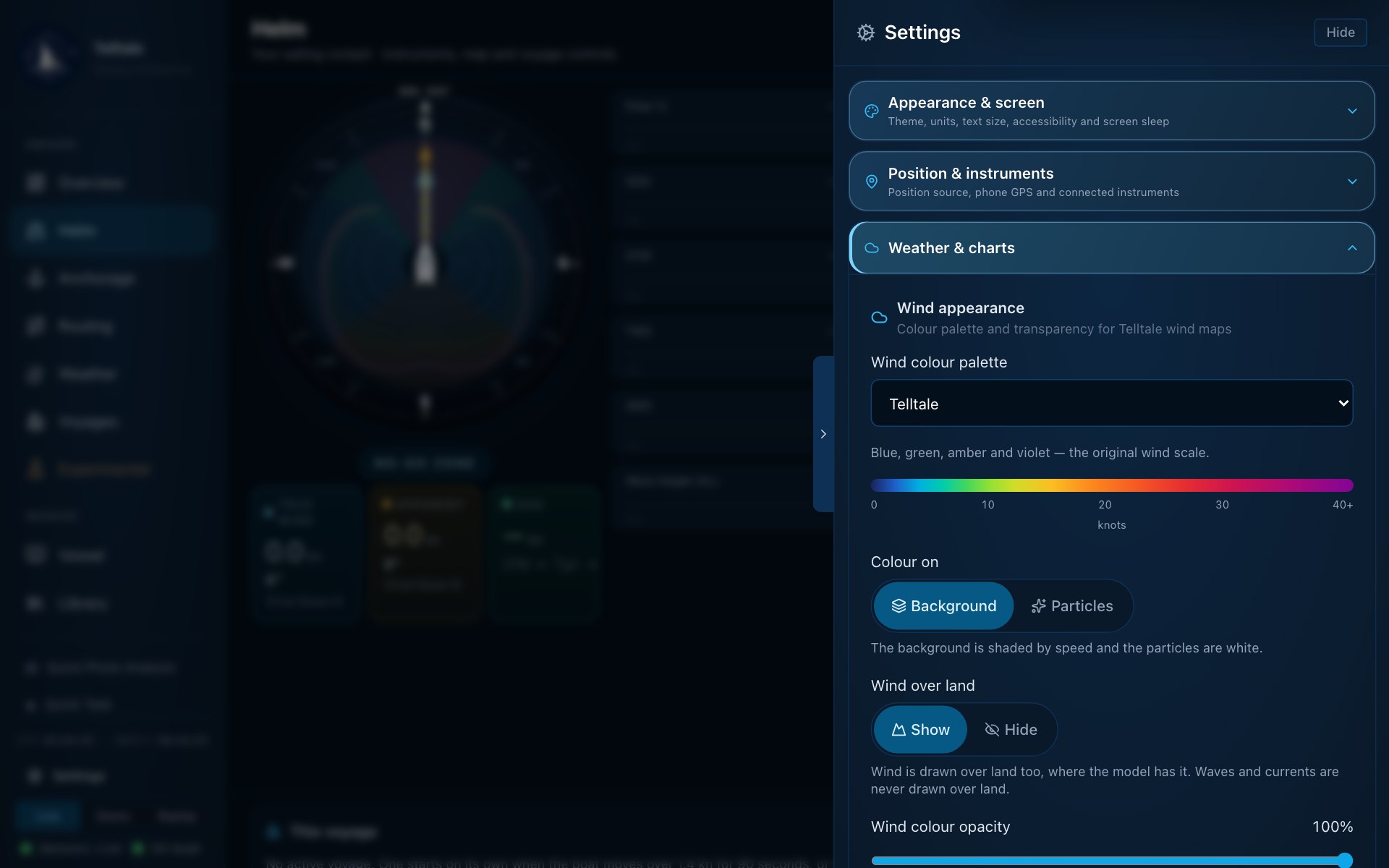Viewport: 1389px width, 868px height.
Task: Click the 40+ knots scale label
Action: click(x=1342, y=505)
